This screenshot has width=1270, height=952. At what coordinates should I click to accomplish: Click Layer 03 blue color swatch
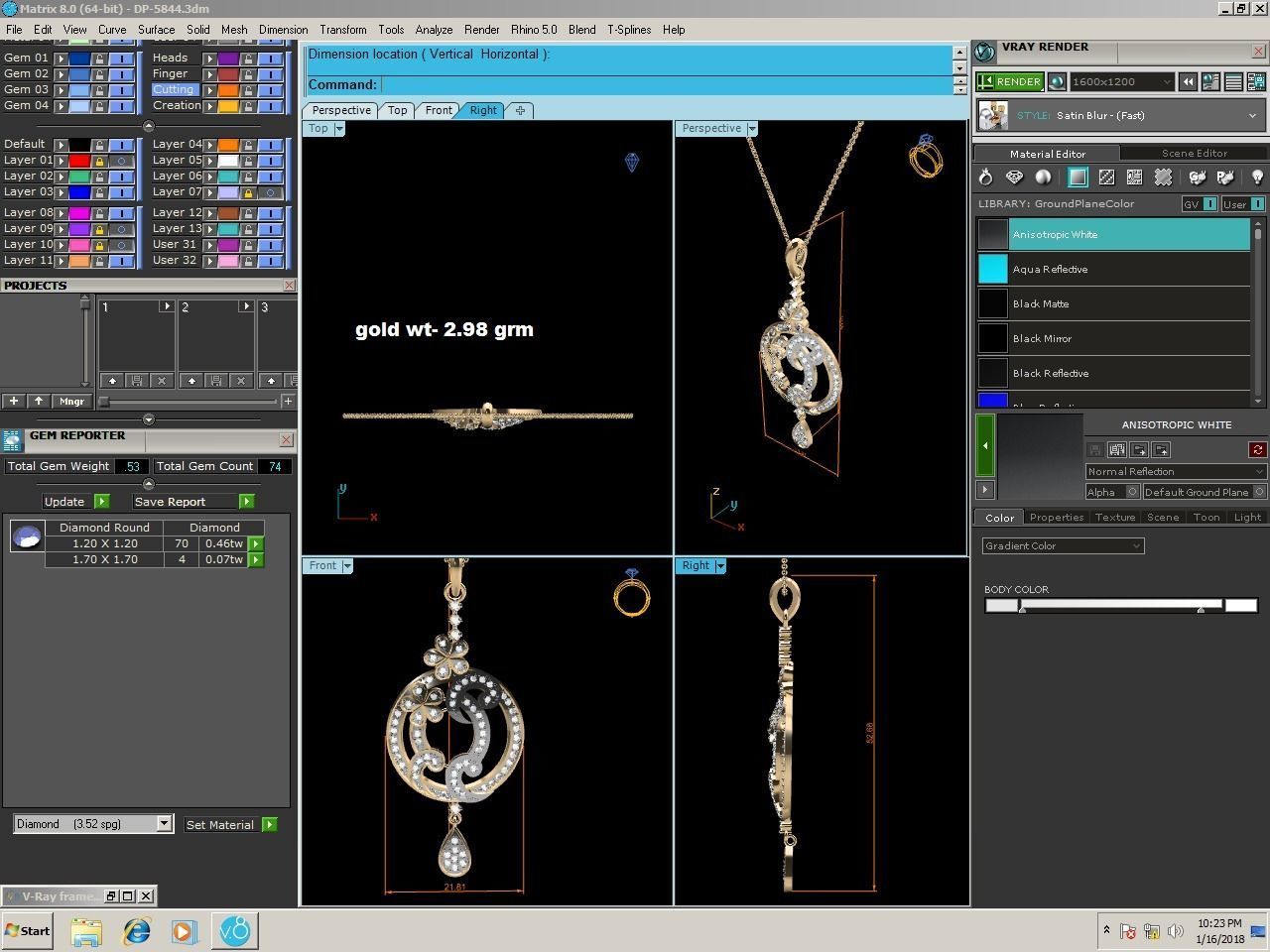click(x=79, y=192)
